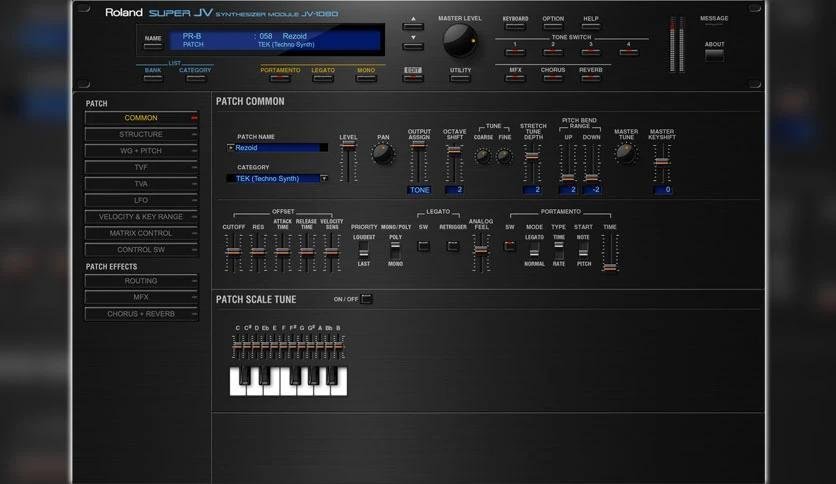Toggle the Portamento SW button

coord(510,246)
